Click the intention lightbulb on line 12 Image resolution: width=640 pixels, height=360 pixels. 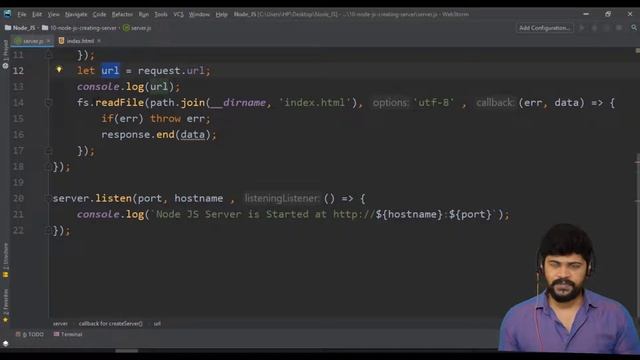pos(59,69)
